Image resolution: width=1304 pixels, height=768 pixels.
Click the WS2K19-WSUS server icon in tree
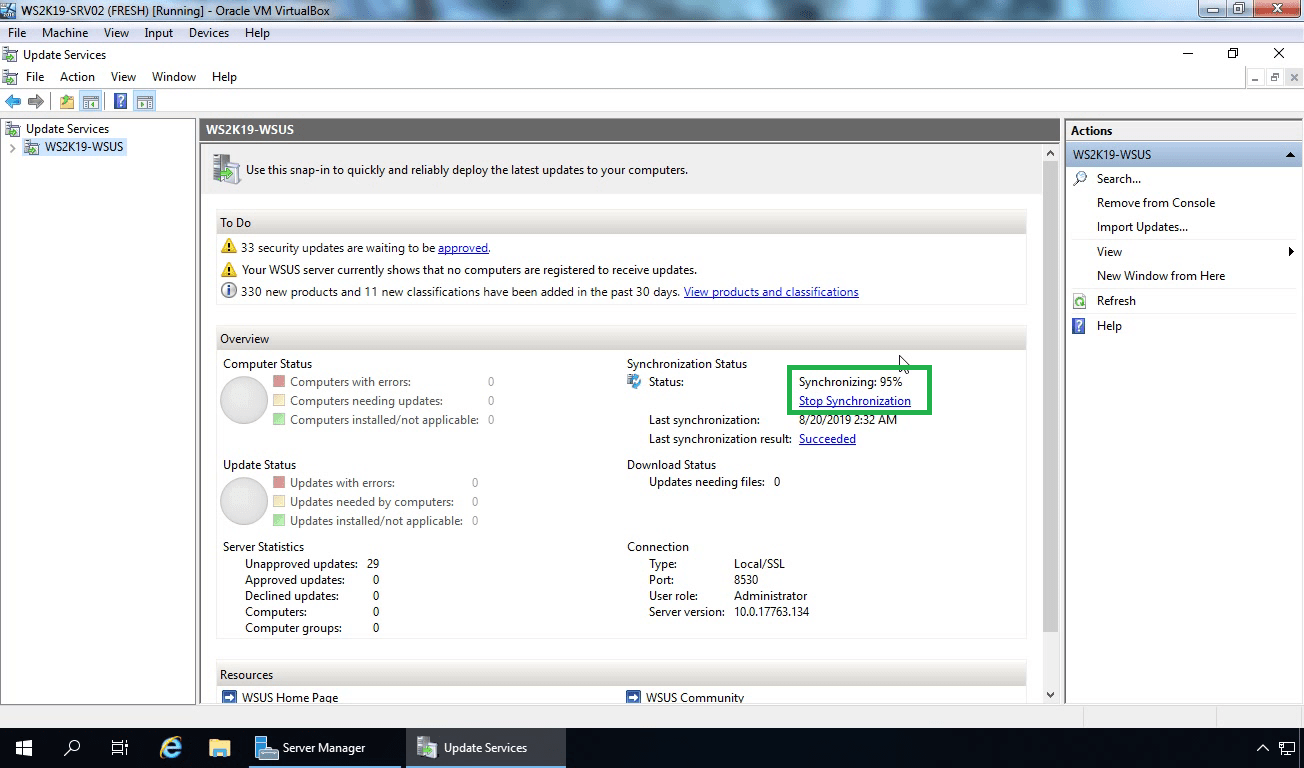tap(32, 148)
